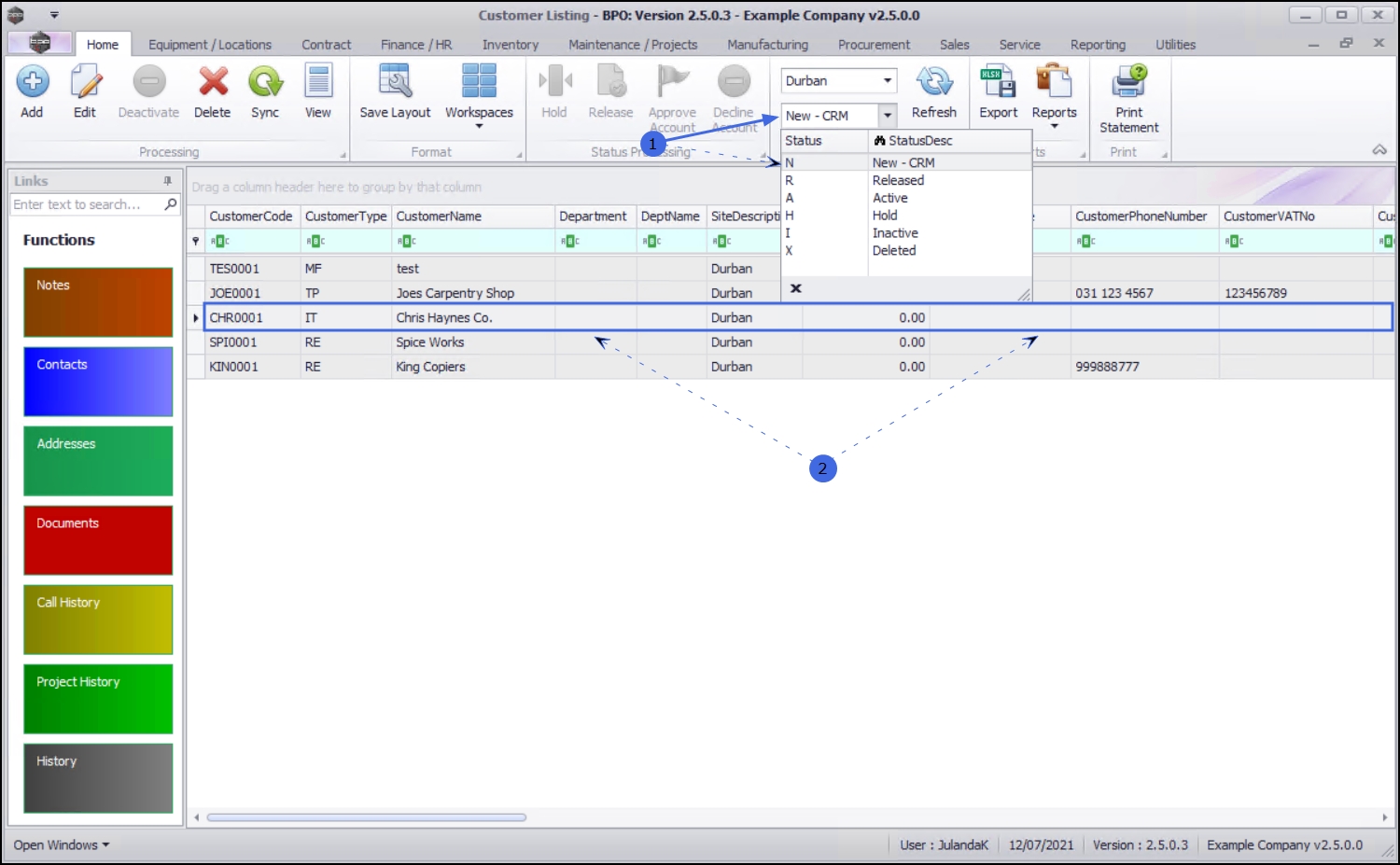The image size is (1400, 865).
Task: Click the Export spreadsheet icon
Action: point(998,82)
